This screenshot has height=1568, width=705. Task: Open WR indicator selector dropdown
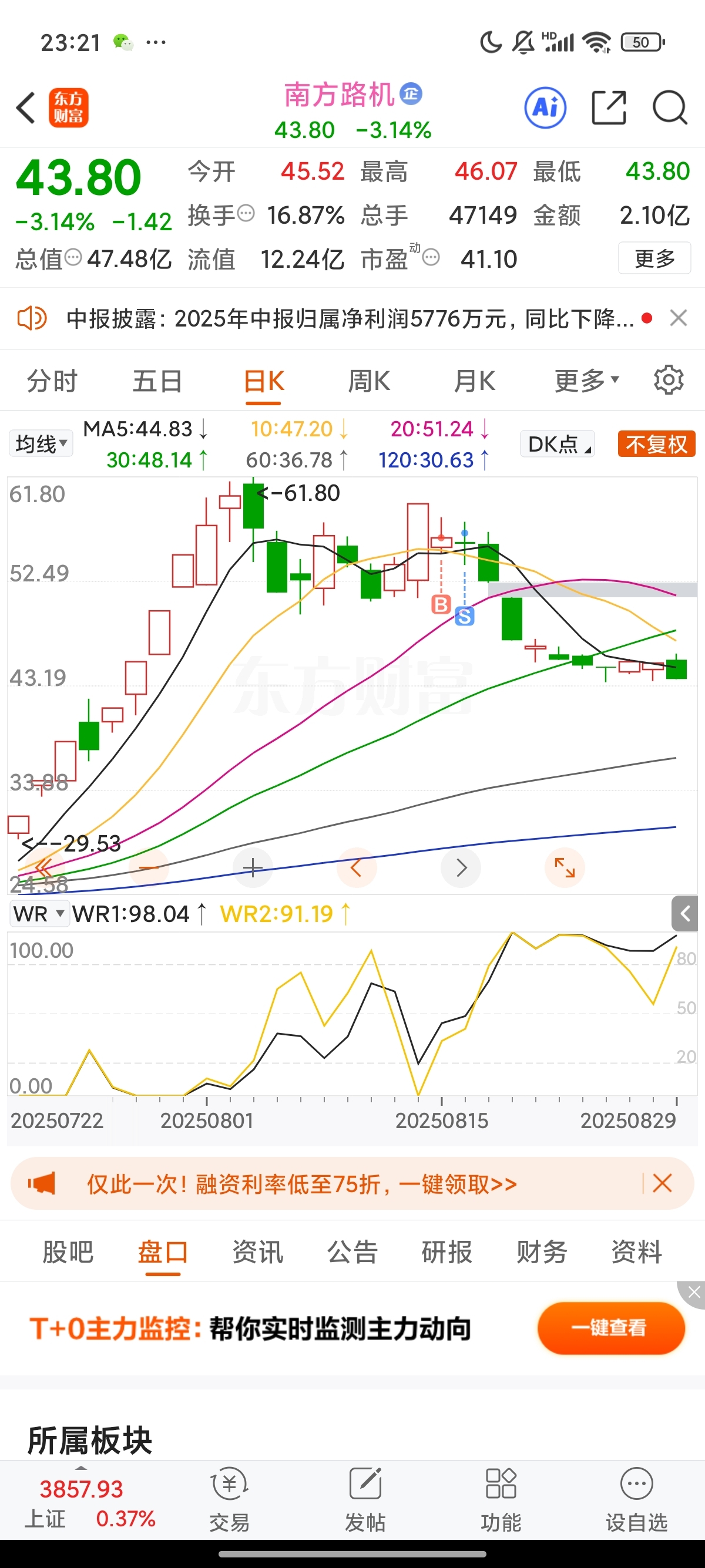[x=39, y=914]
